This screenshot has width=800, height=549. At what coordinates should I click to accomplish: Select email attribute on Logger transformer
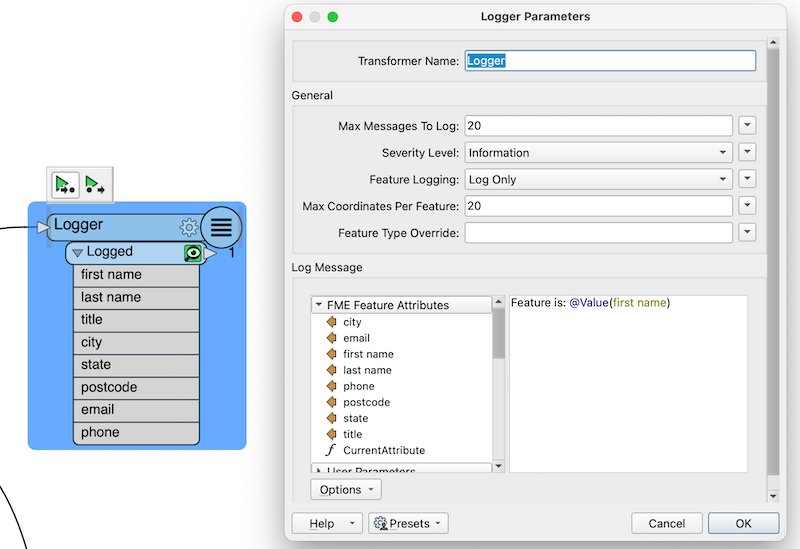[x=136, y=410]
